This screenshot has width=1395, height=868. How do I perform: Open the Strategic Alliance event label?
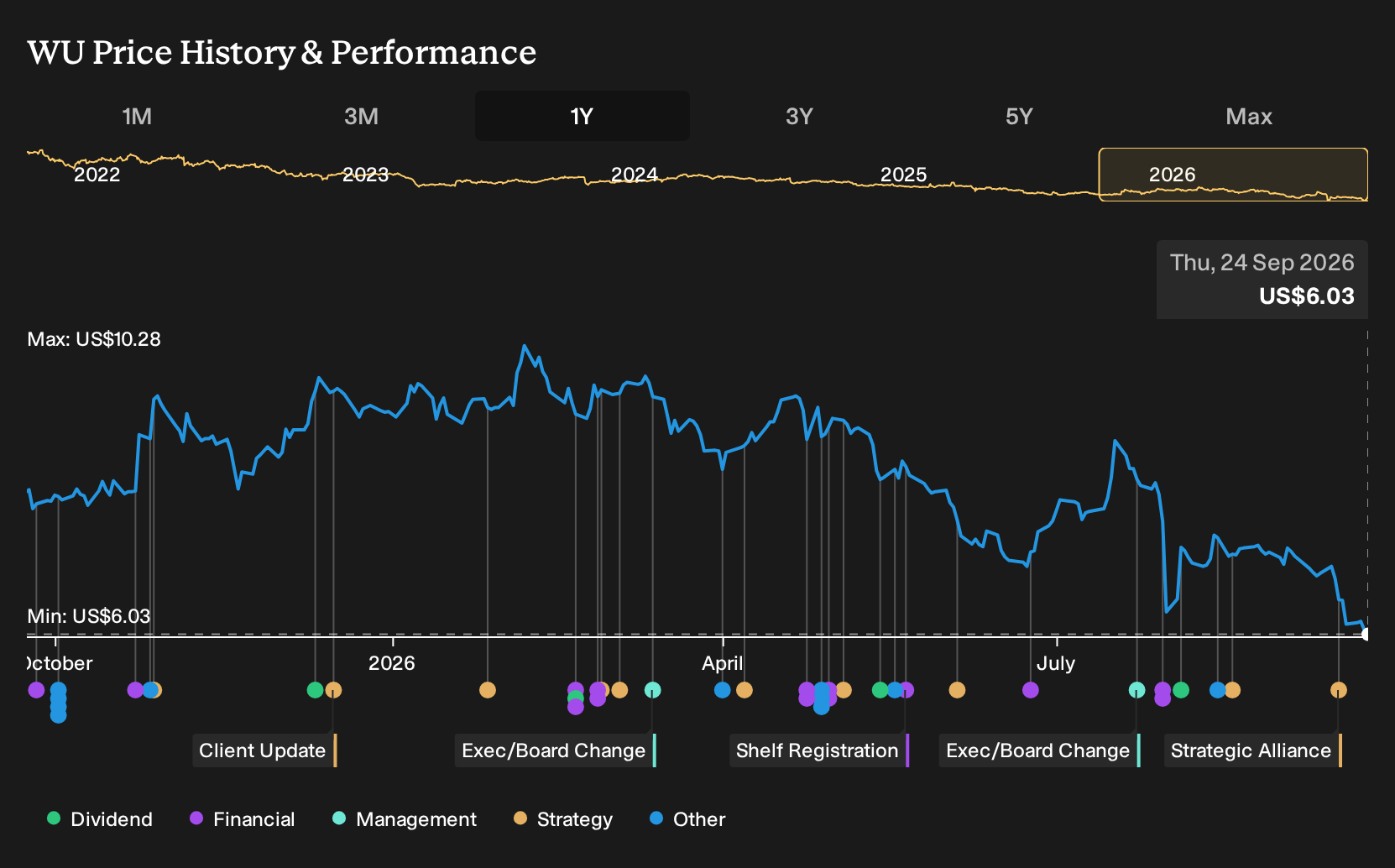pos(1251,750)
